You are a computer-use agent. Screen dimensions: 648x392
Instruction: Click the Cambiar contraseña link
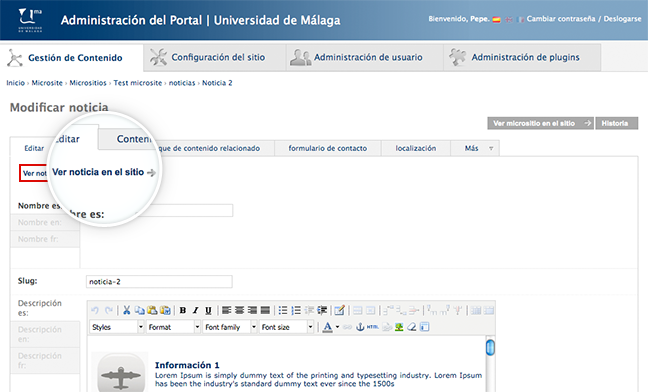click(560, 19)
